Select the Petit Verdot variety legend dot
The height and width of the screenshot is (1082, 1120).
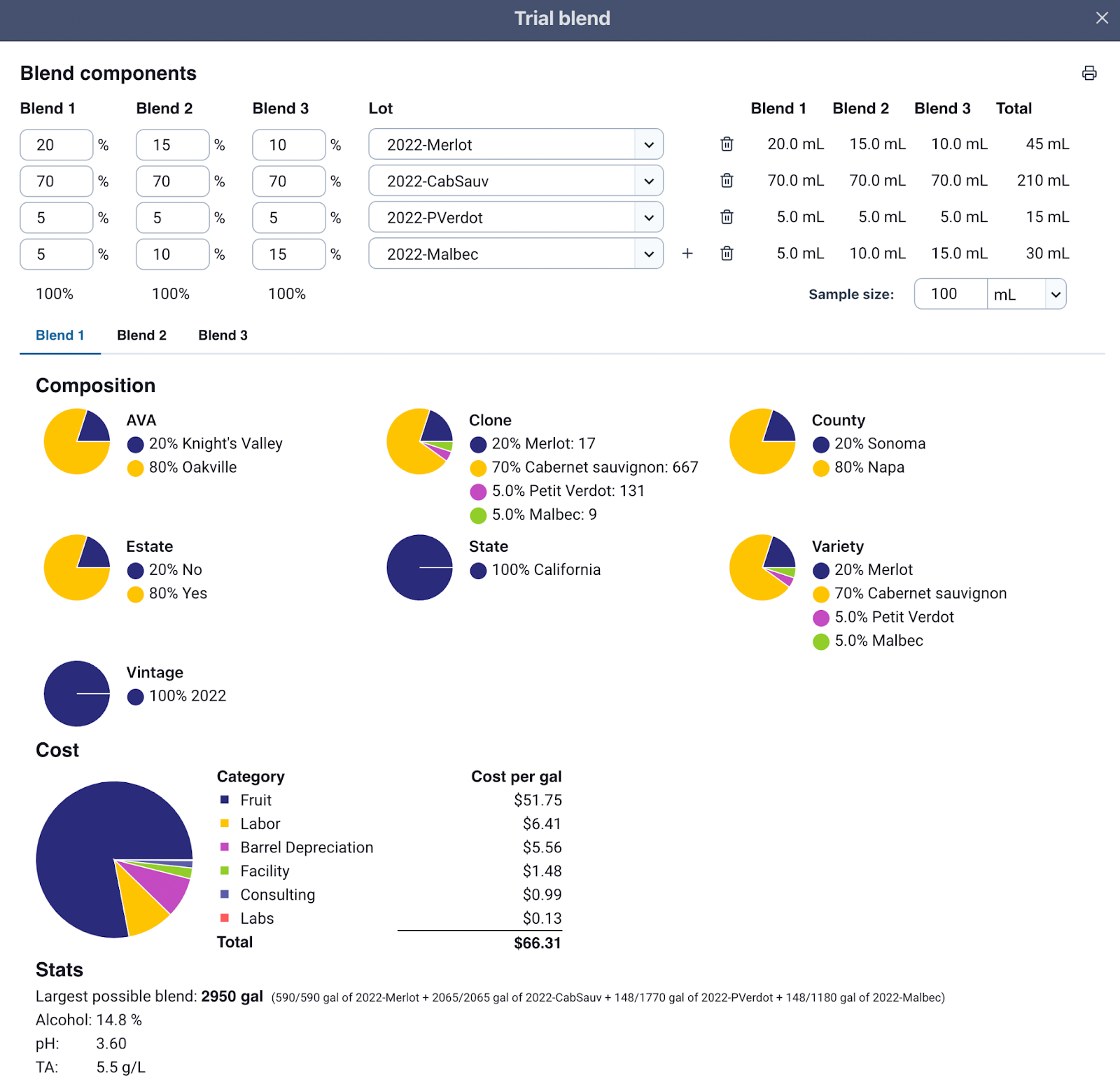tap(820, 618)
